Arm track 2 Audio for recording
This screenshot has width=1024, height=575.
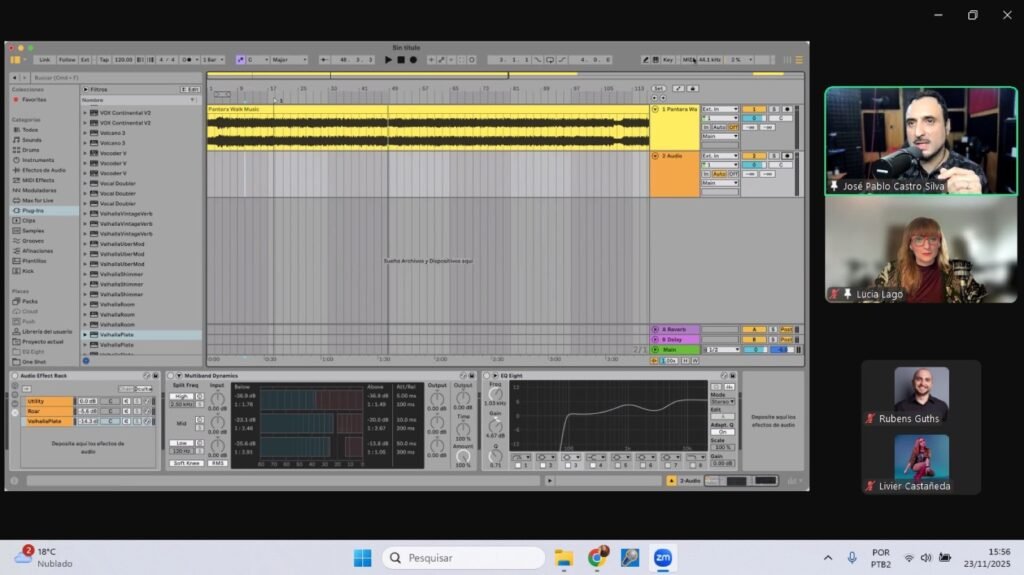click(787, 156)
